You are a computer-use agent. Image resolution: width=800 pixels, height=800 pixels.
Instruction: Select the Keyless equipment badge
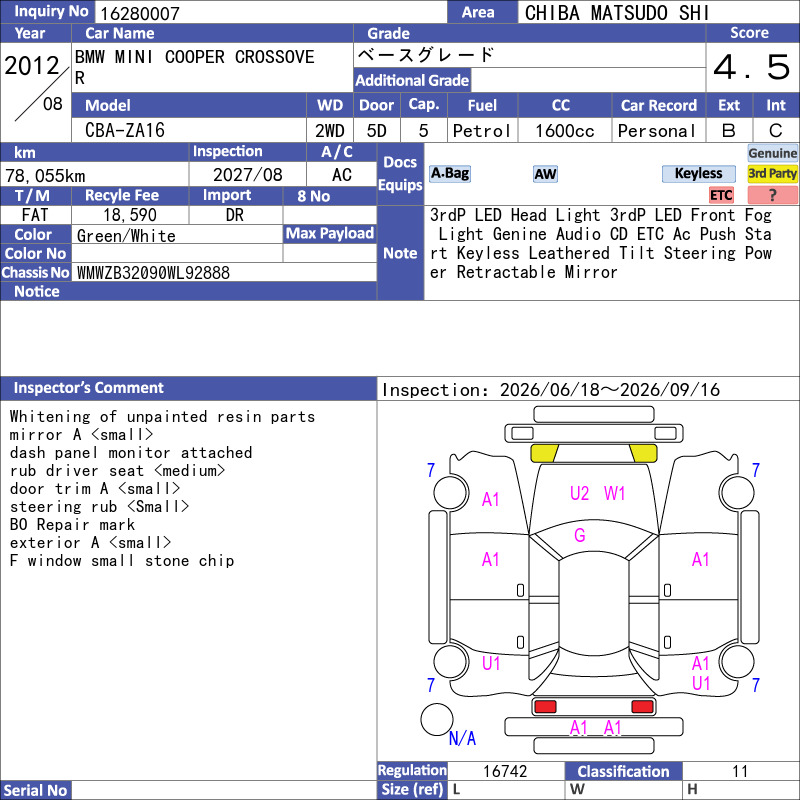pyautogui.click(x=698, y=173)
